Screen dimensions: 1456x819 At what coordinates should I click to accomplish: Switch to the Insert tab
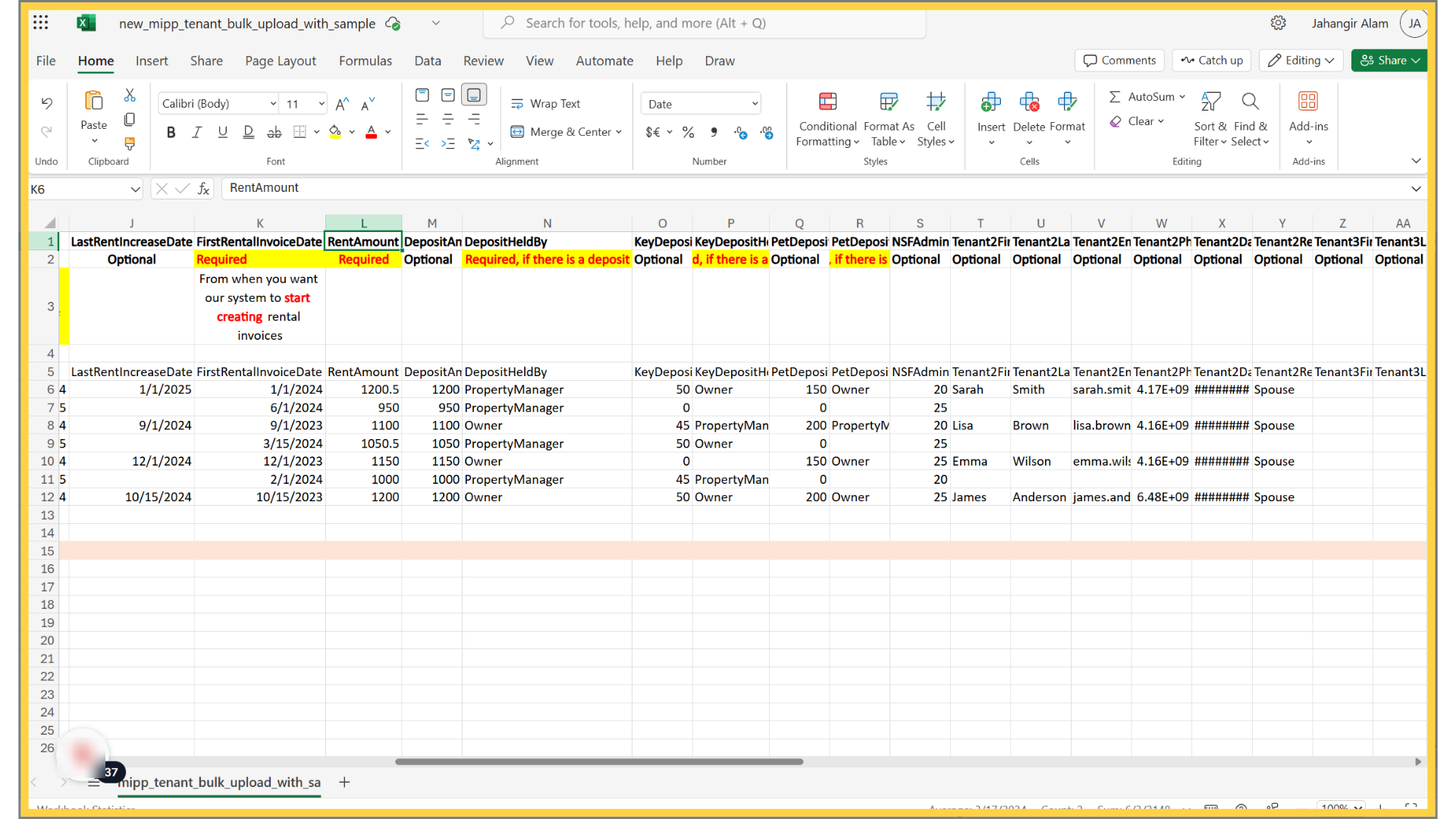pos(152,61)
